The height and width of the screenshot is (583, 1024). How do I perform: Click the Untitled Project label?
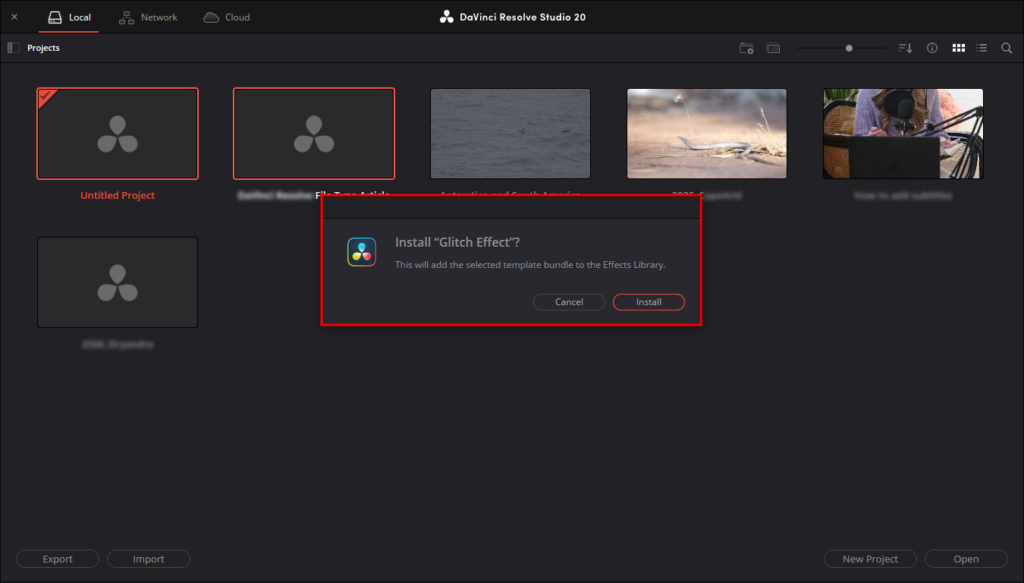tap(118, 195)
